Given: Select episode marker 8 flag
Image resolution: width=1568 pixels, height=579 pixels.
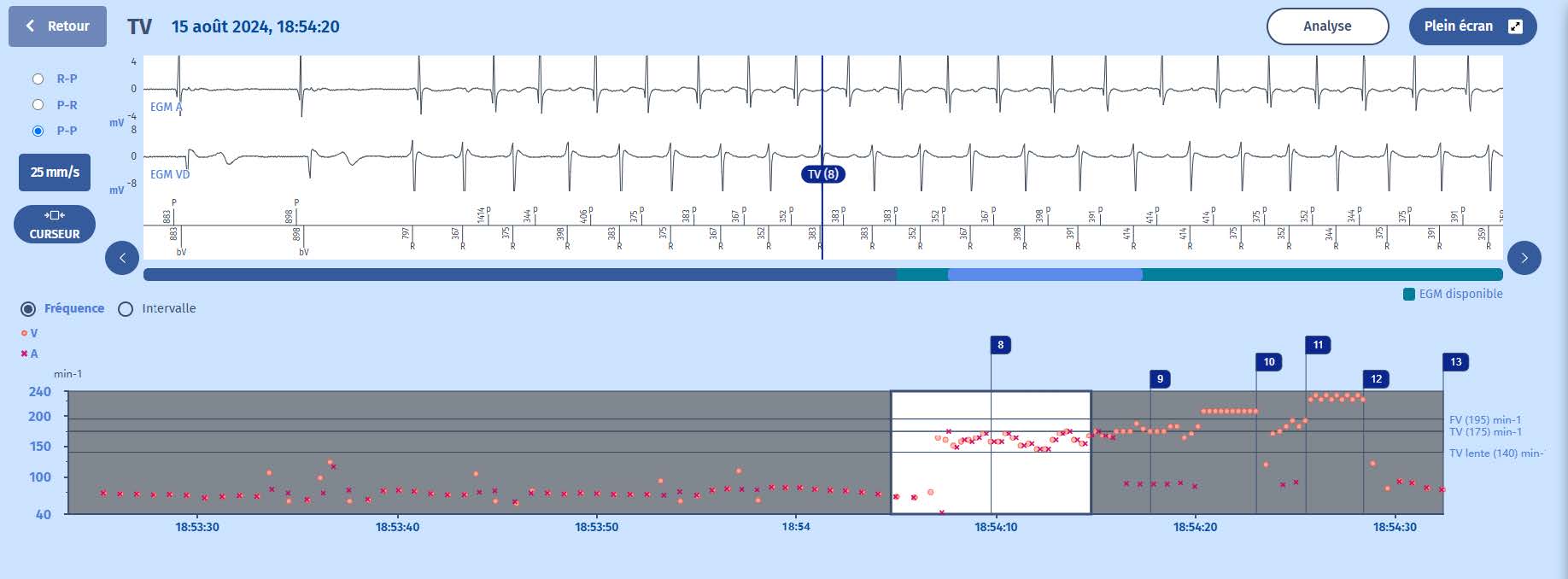Looking at the screenshot, I should click(x=1000, y=345).
